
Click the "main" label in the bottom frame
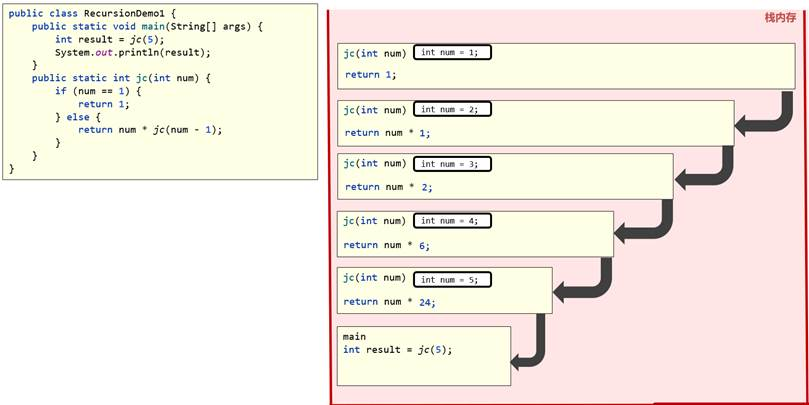(x=354, y=337)
